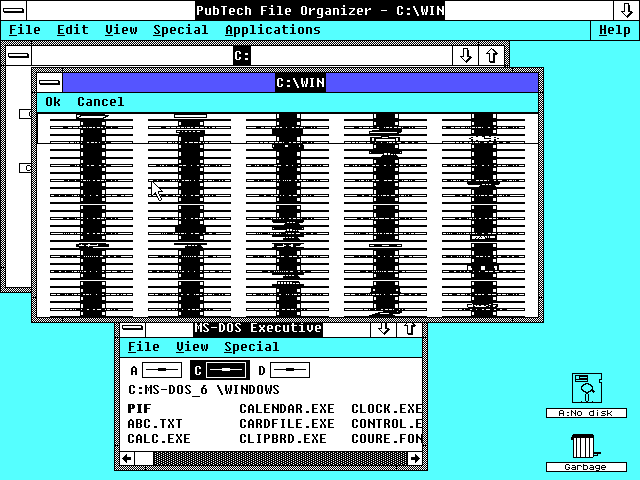Click MS-DOS Executive scroll left arrow

(127, 458)
